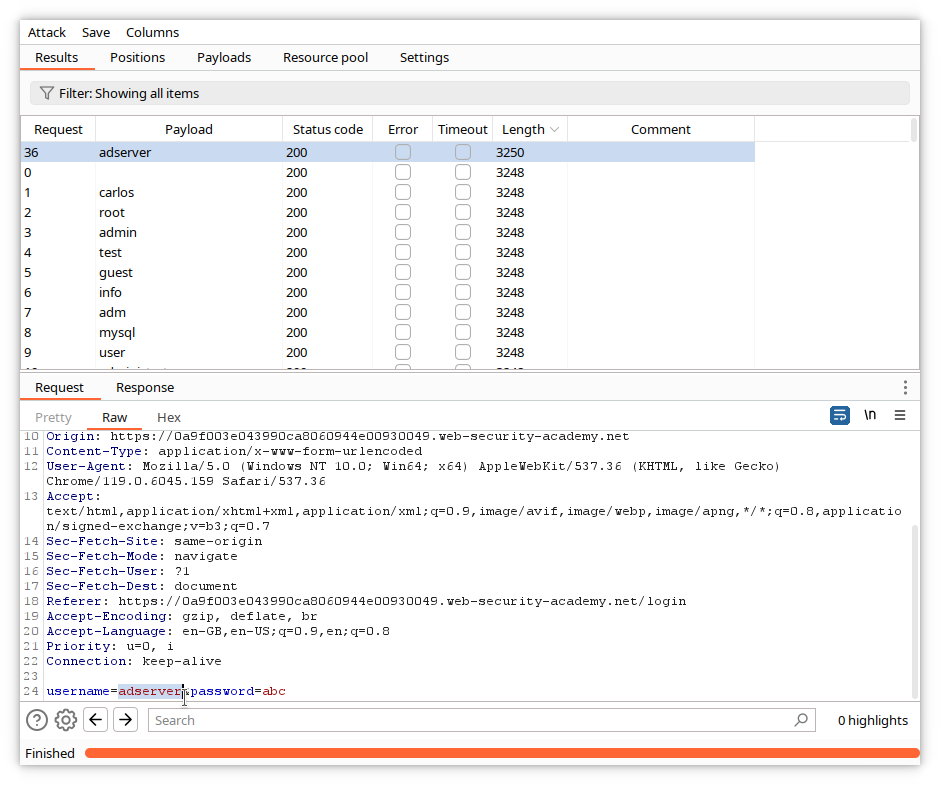Toggle Error checkbox for admin row

pyautogui.click(x=403, y=233)
